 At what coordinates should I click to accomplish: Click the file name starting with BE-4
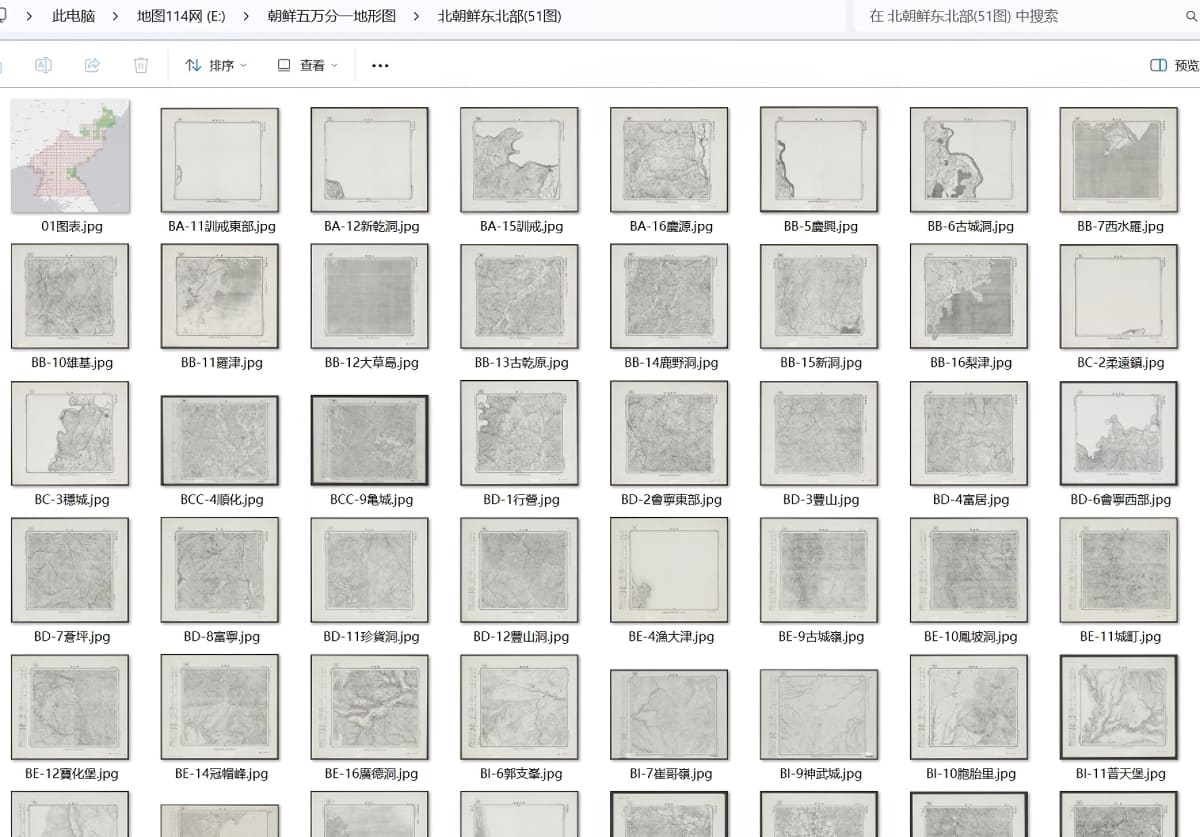point(671,637)
